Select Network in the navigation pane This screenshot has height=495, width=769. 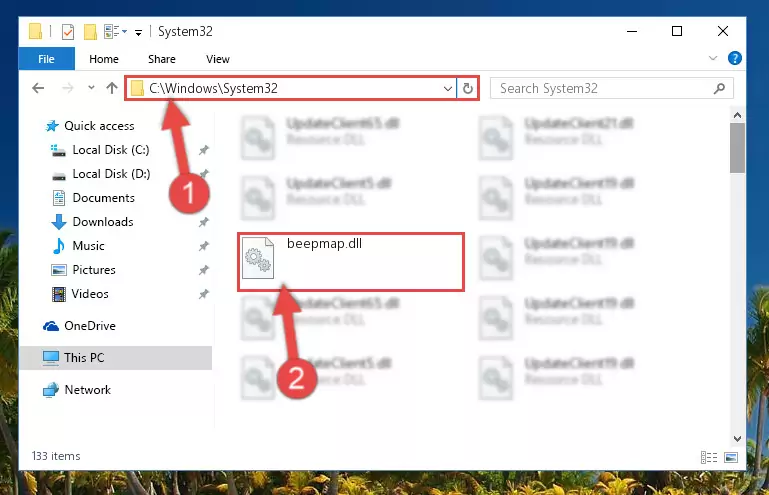87,390
